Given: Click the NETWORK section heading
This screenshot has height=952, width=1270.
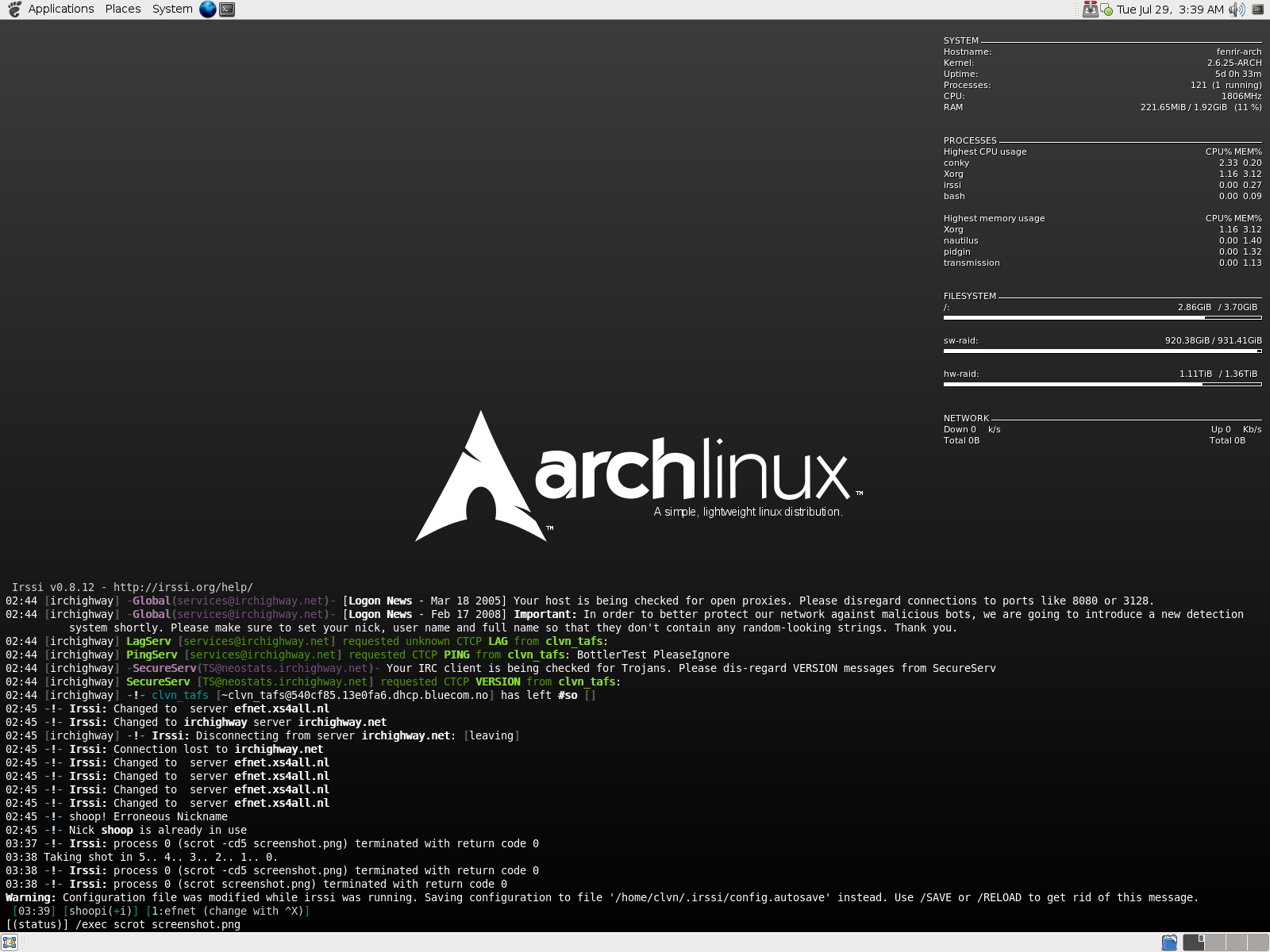Looking at the screenshot, I should coord(966,418).
